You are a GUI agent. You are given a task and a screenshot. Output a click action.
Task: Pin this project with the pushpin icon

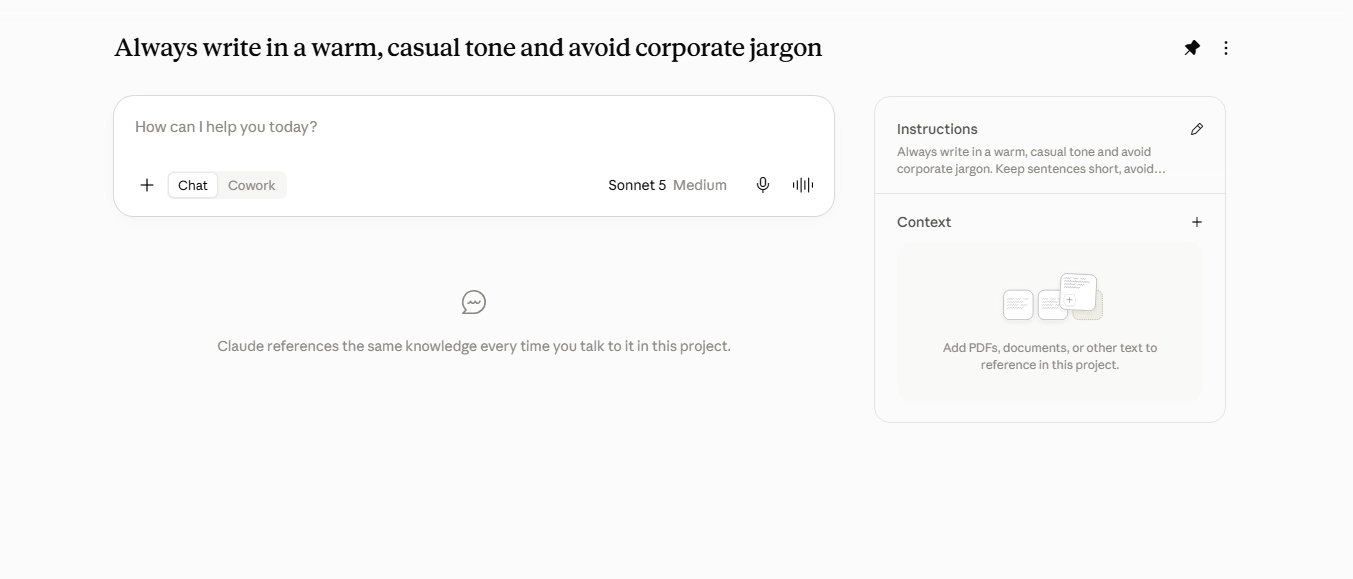[x=1192, y=48]
